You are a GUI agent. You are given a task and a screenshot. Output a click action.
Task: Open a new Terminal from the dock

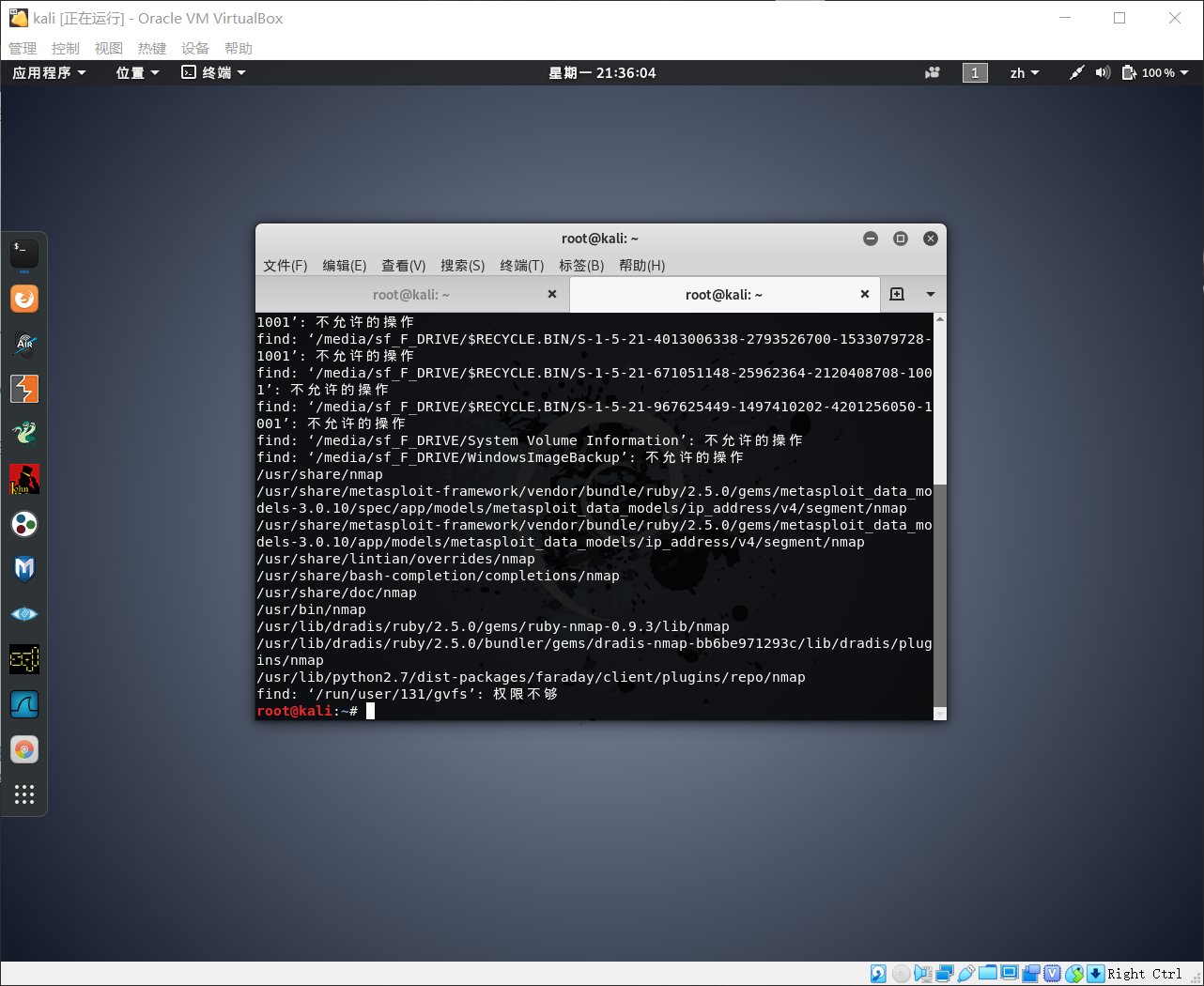click(x=23, y=252)
